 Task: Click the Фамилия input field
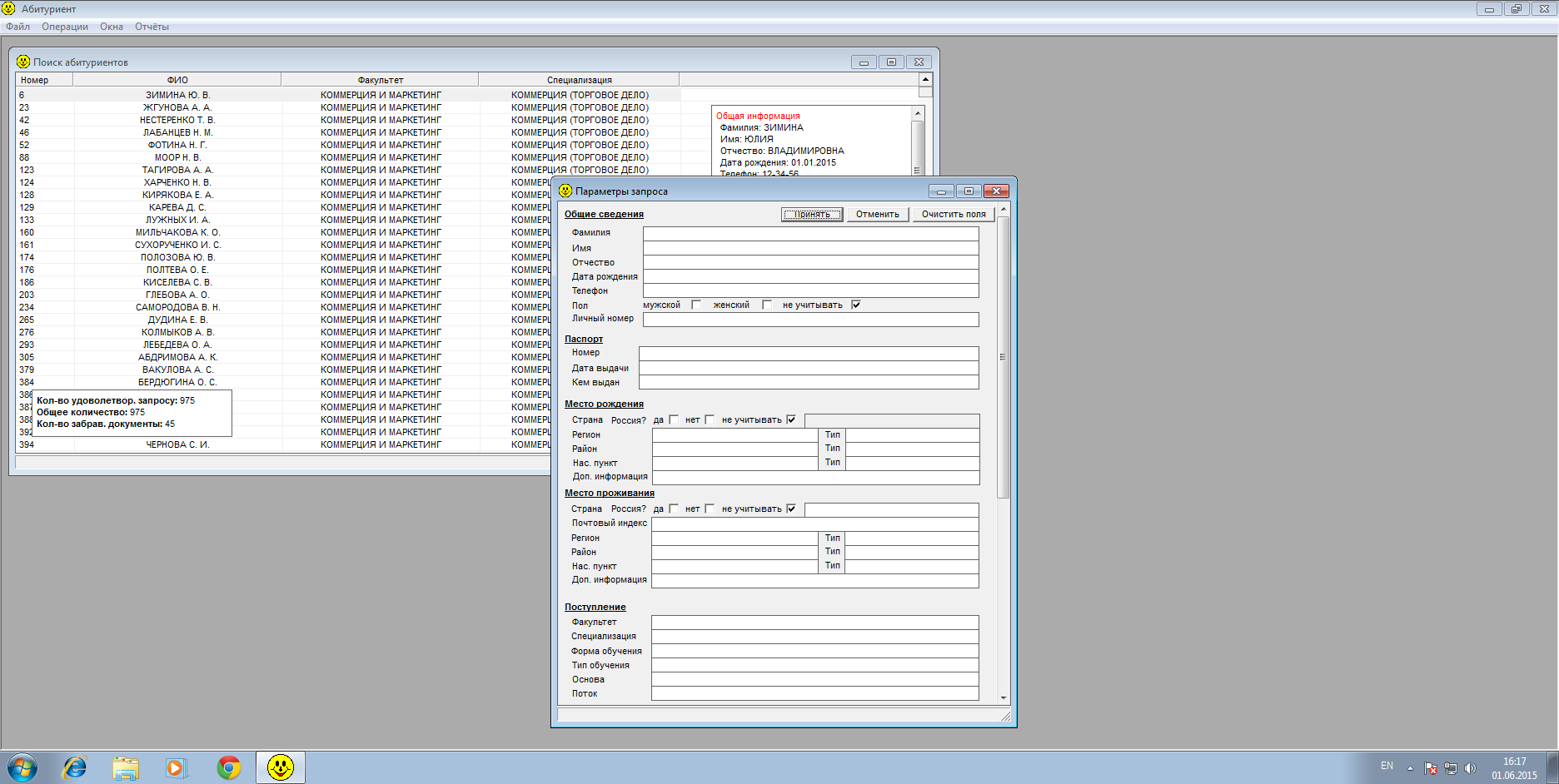pyautogui.click(x=810, y=233)
